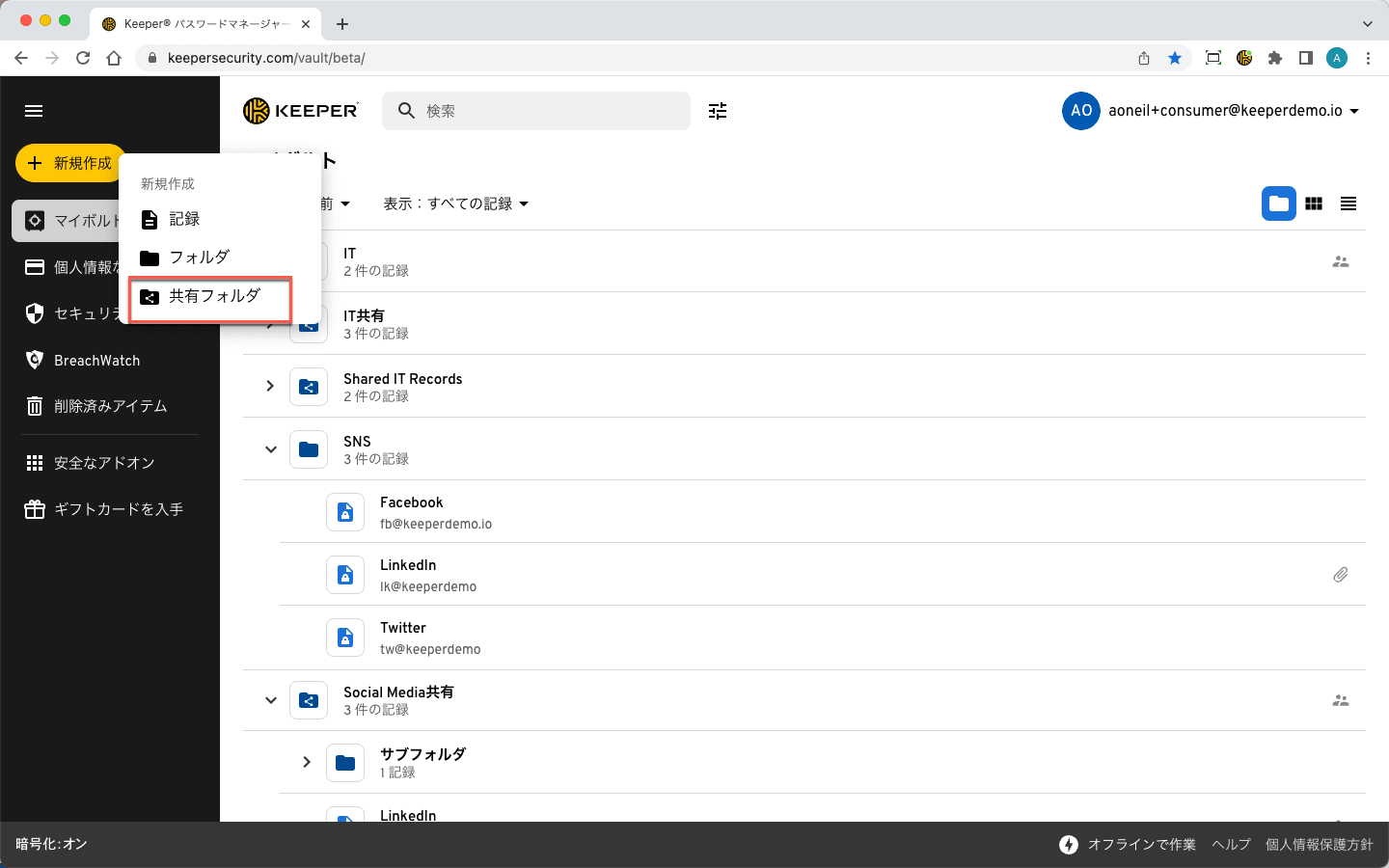
Task: Expand the サブフォルダ subfolder
Action: pyautogui.click(x=307, y=762)
